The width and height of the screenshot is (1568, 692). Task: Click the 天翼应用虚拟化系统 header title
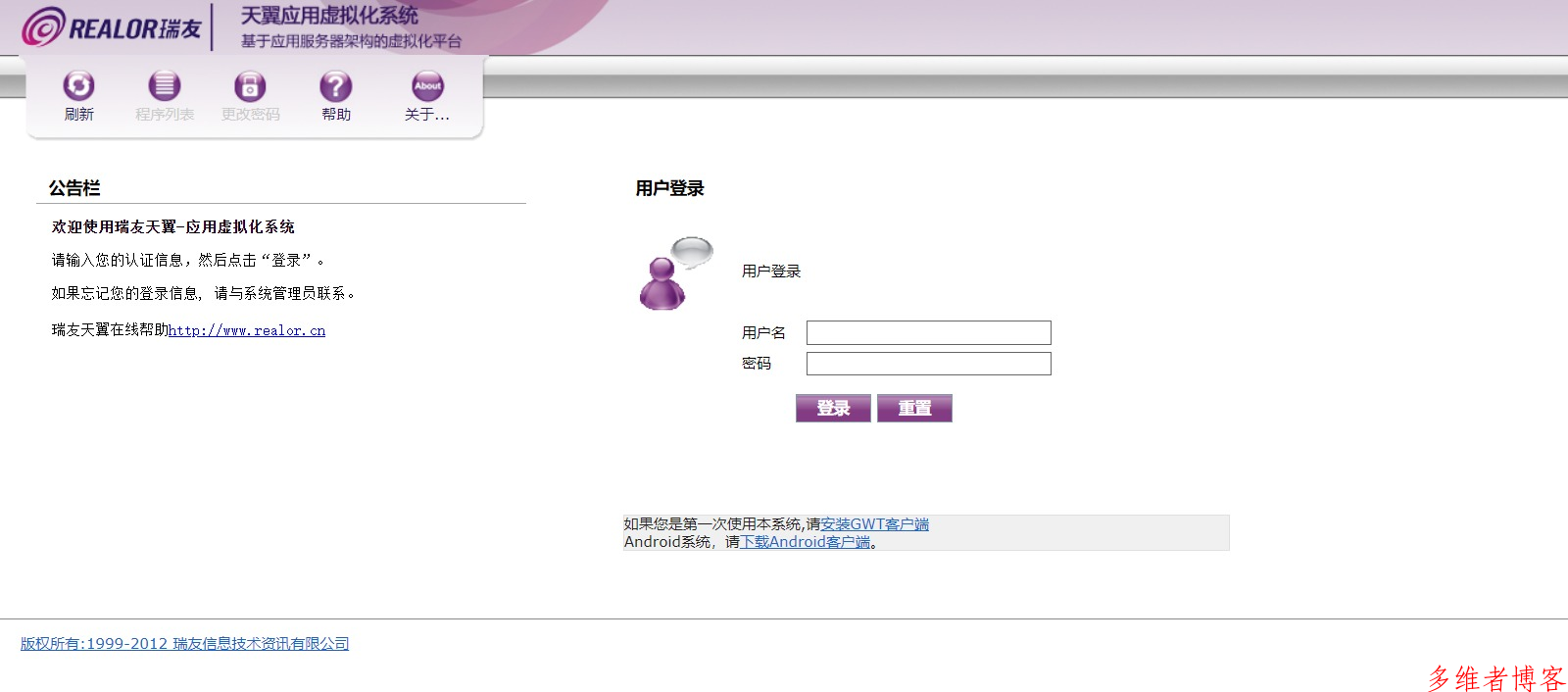pos(329,16)
